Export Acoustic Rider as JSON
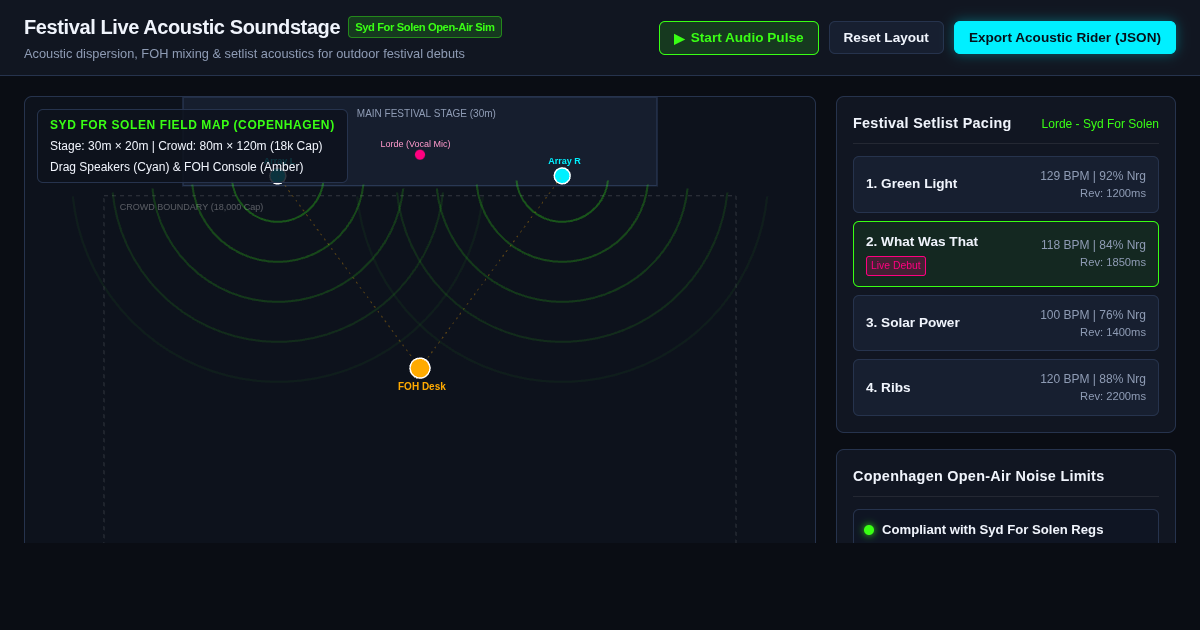Screen dimensions: 1200x630 pyautogui.click(x=1065, y=38)
